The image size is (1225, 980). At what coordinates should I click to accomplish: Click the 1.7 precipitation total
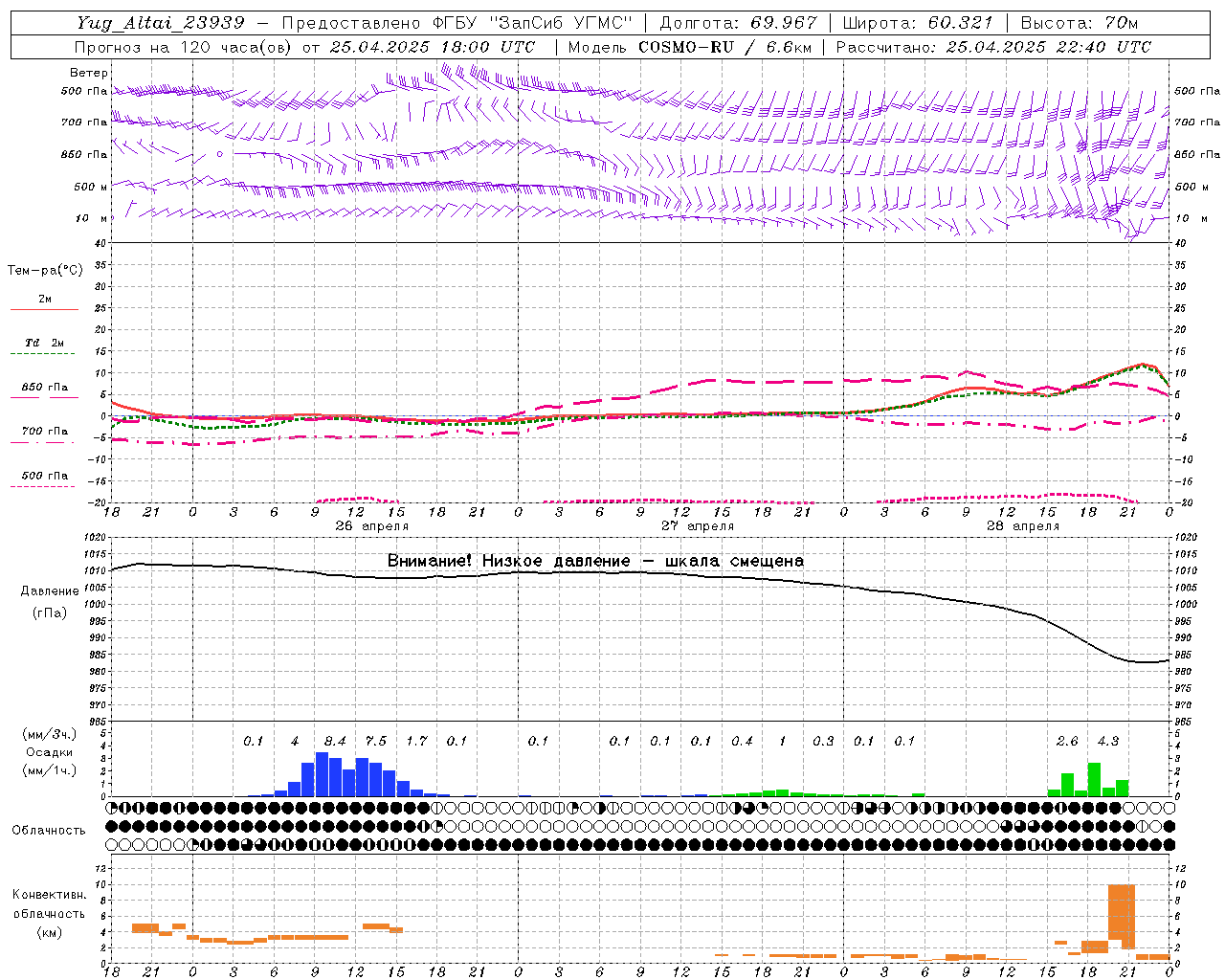point(416,741)
